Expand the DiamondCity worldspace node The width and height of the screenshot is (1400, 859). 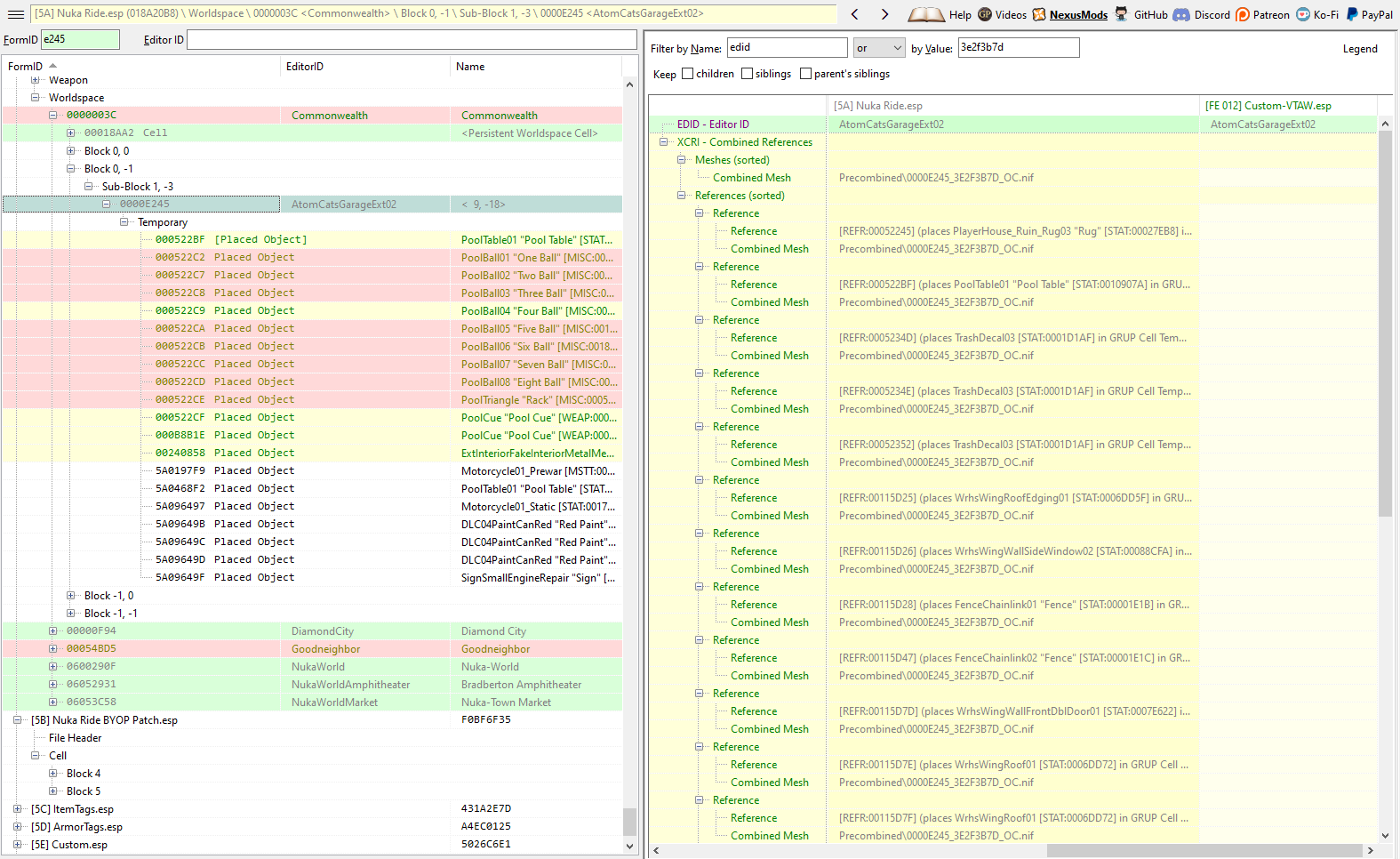pyautogui.click(x=52, y=631)
